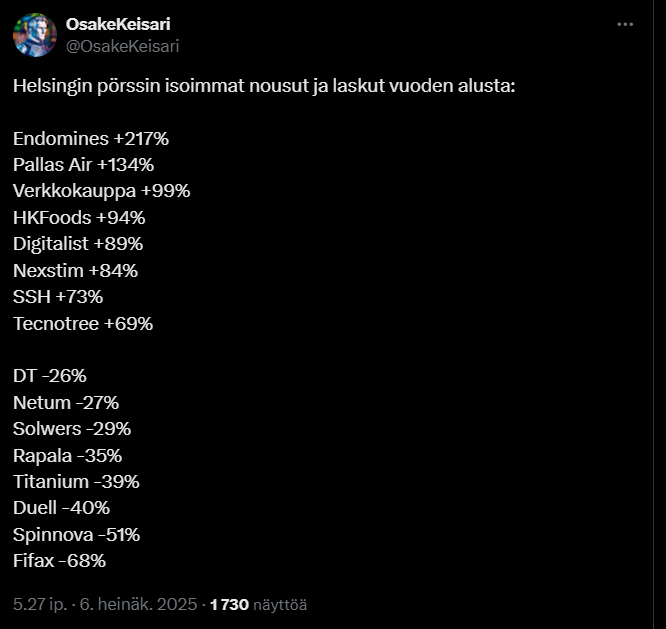This screenshot has height=629, width=666.
Task: Click on the Fifax -68% text
Action: click(x=59, y=561)
